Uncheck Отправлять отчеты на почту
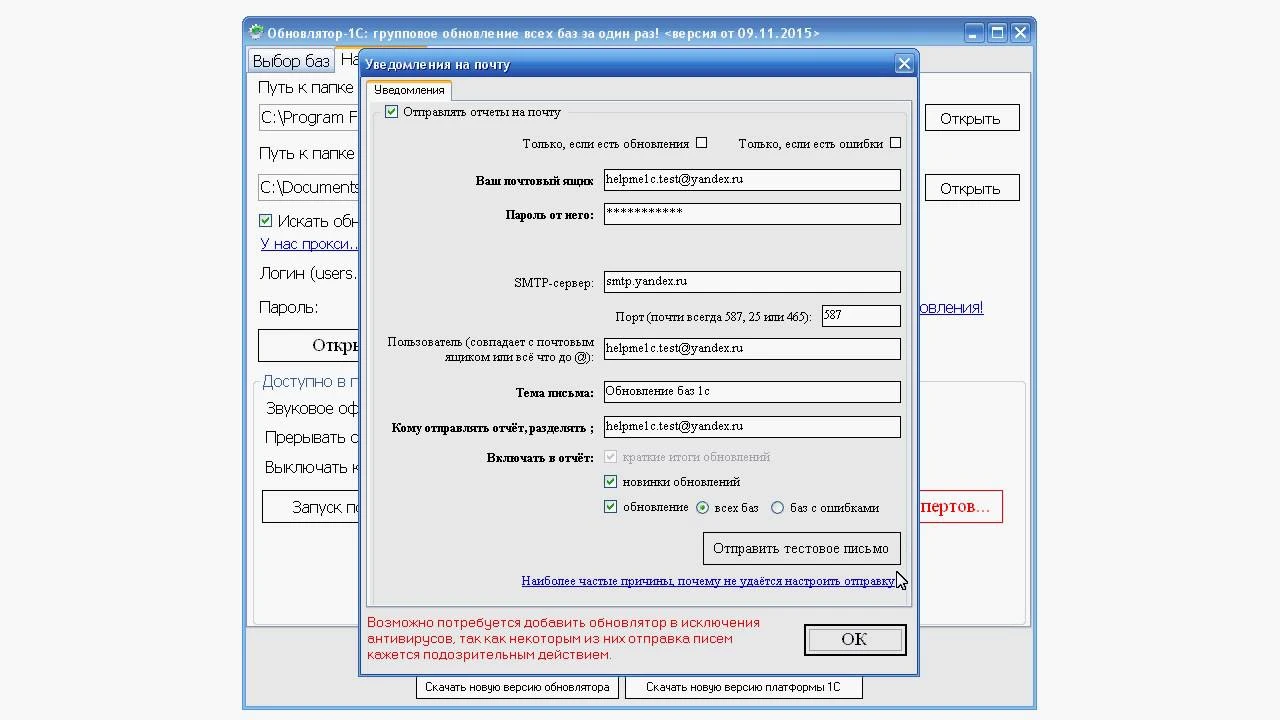 point(391,112)
